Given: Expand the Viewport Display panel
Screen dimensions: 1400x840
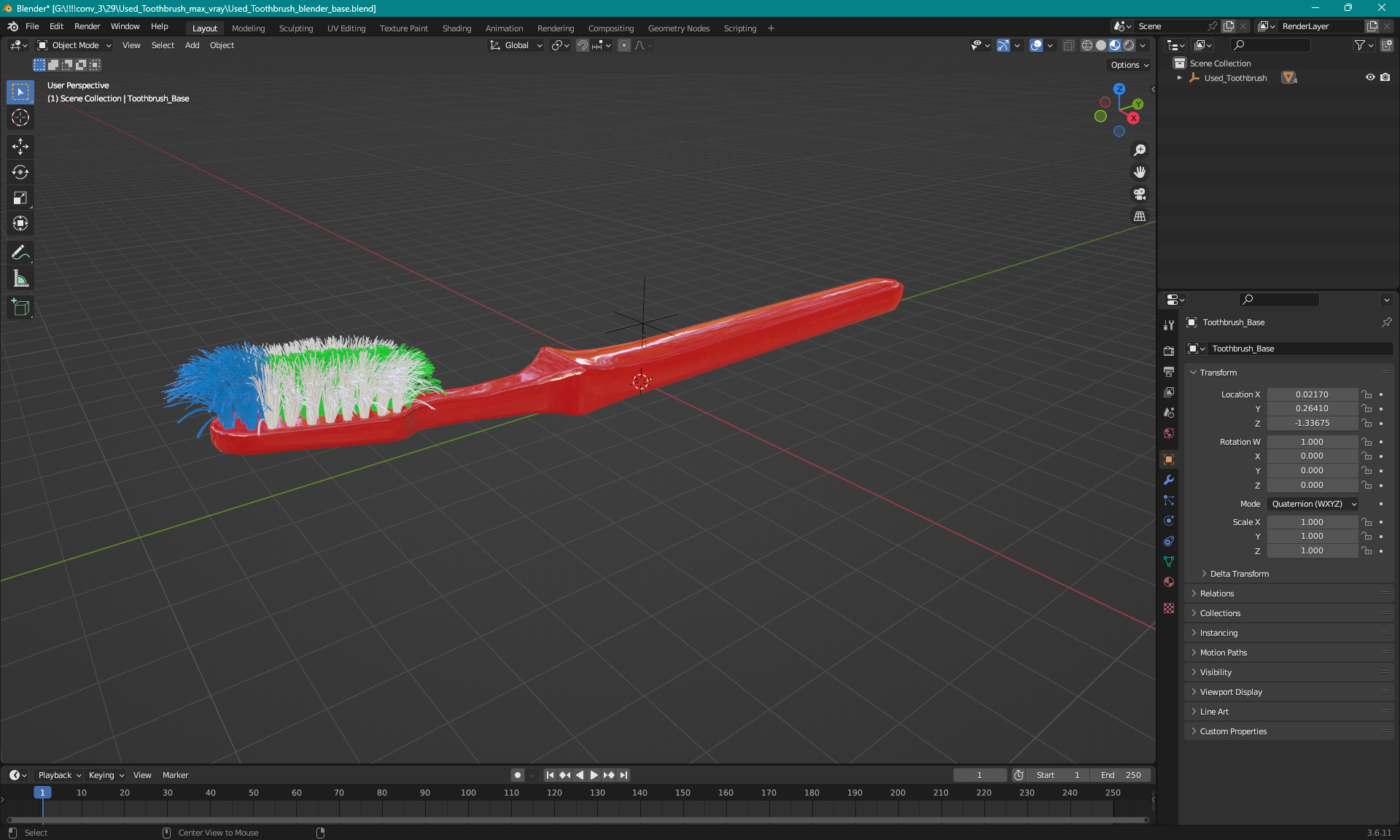Looking at the screenshot, I should (x=1230, y=692).
